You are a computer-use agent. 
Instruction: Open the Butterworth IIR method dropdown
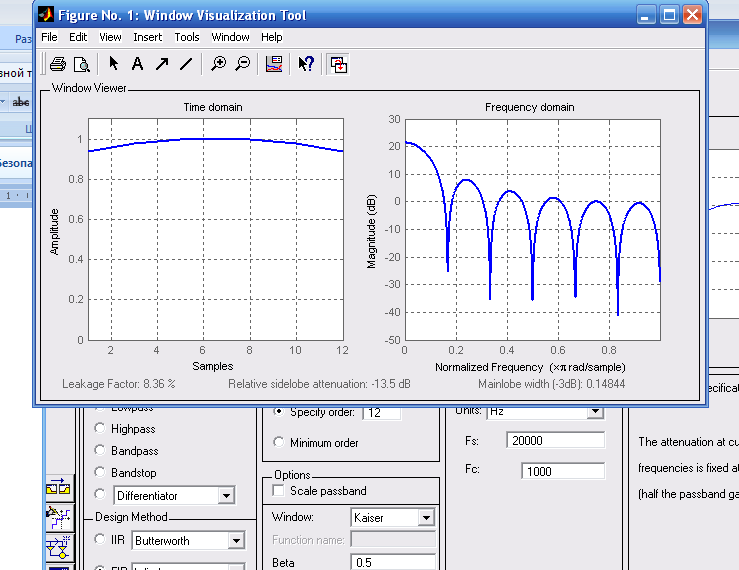236,541
